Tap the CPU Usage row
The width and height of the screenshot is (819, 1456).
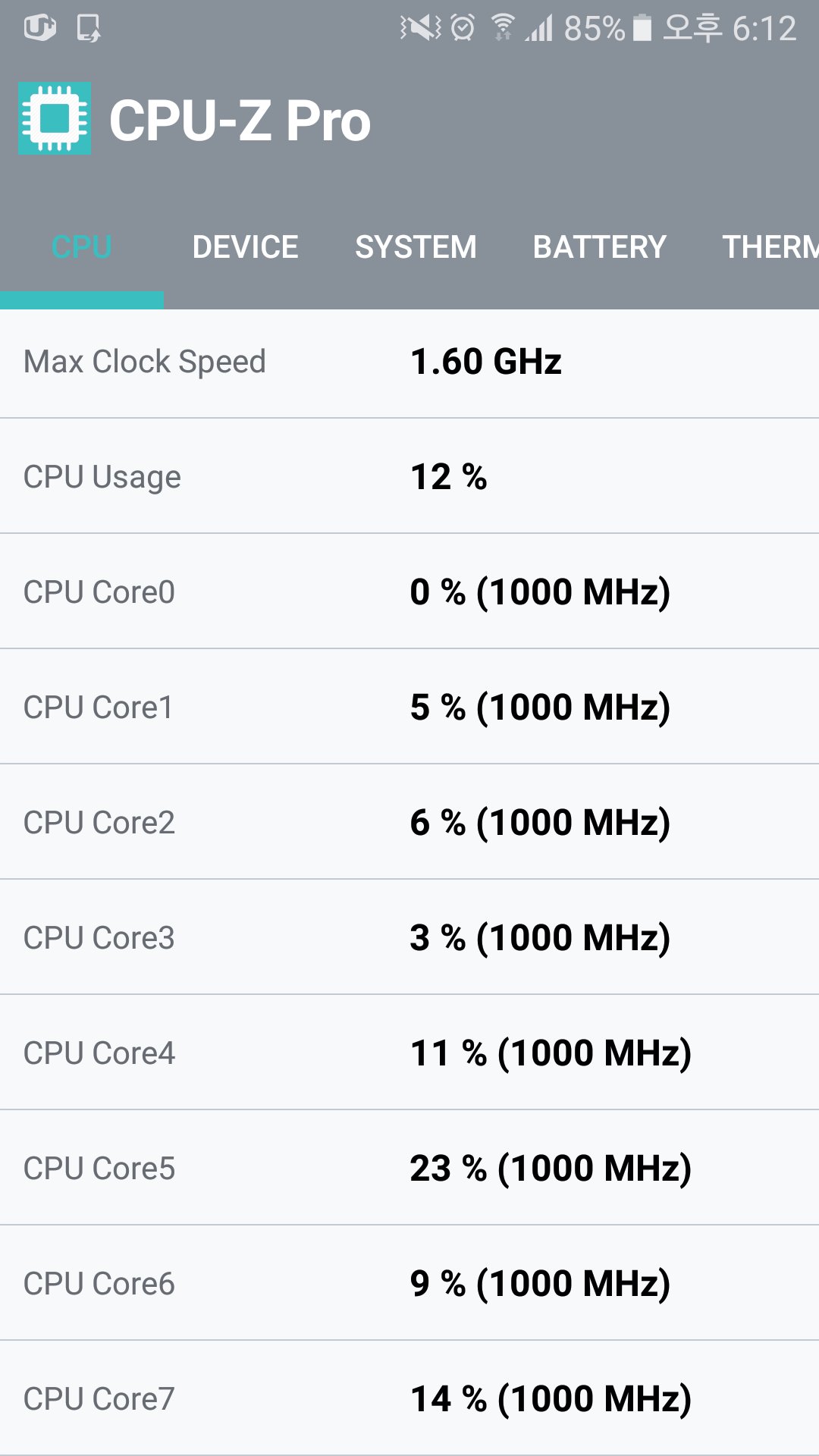409,476
